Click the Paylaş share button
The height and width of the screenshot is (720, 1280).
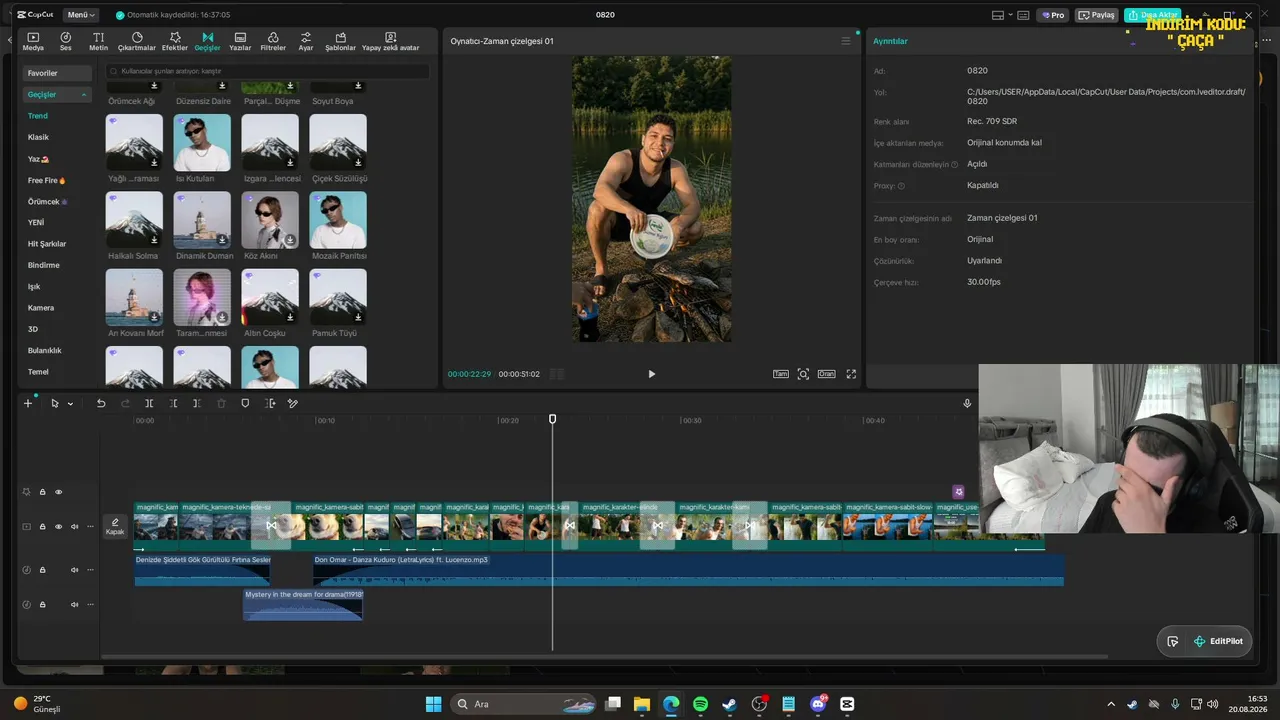1097,15
